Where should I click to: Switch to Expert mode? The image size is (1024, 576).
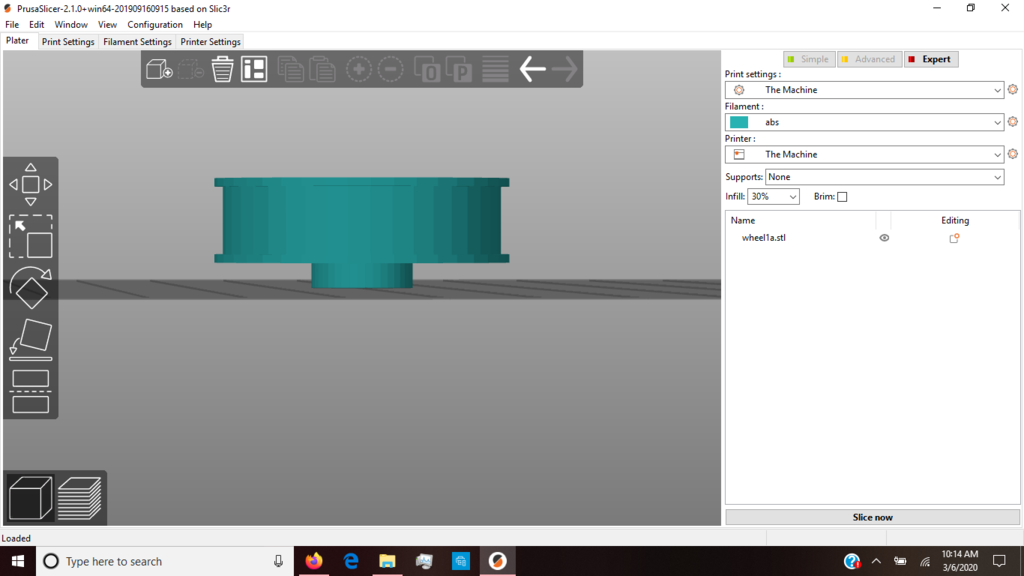coord(930,59)
